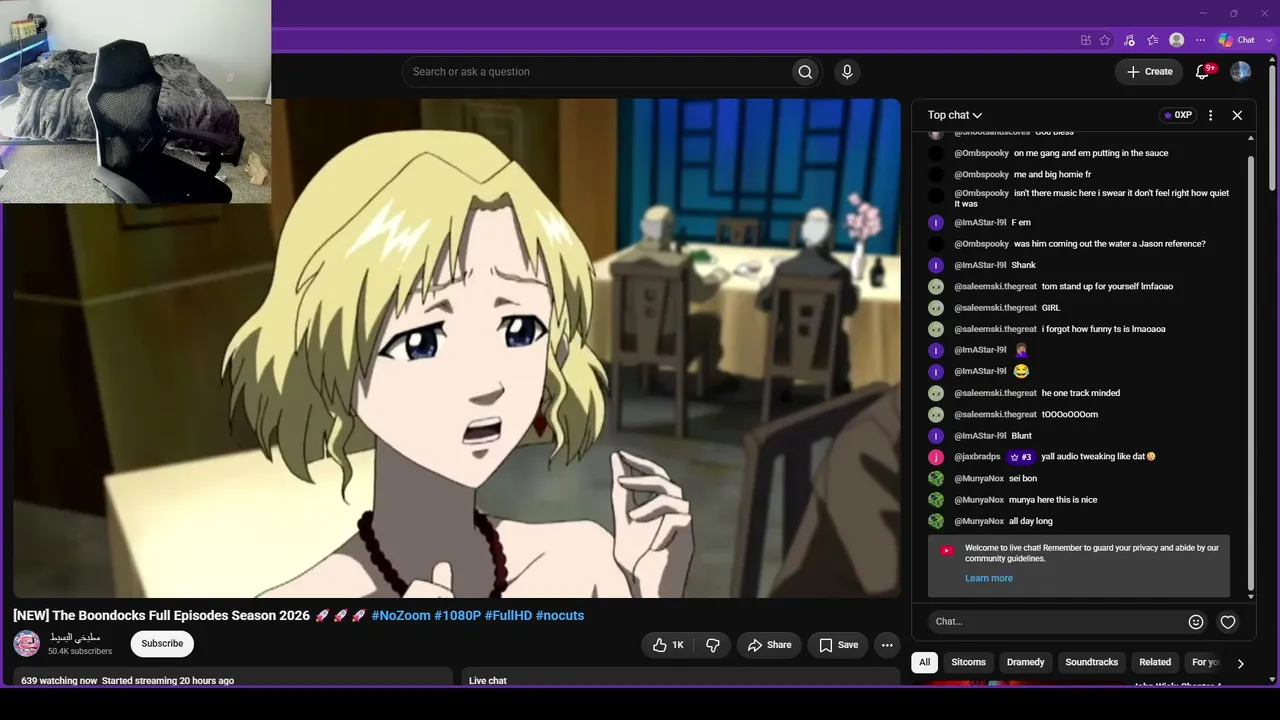Open browser media control music icon

pyautogui.click(x=1129, y=40)
